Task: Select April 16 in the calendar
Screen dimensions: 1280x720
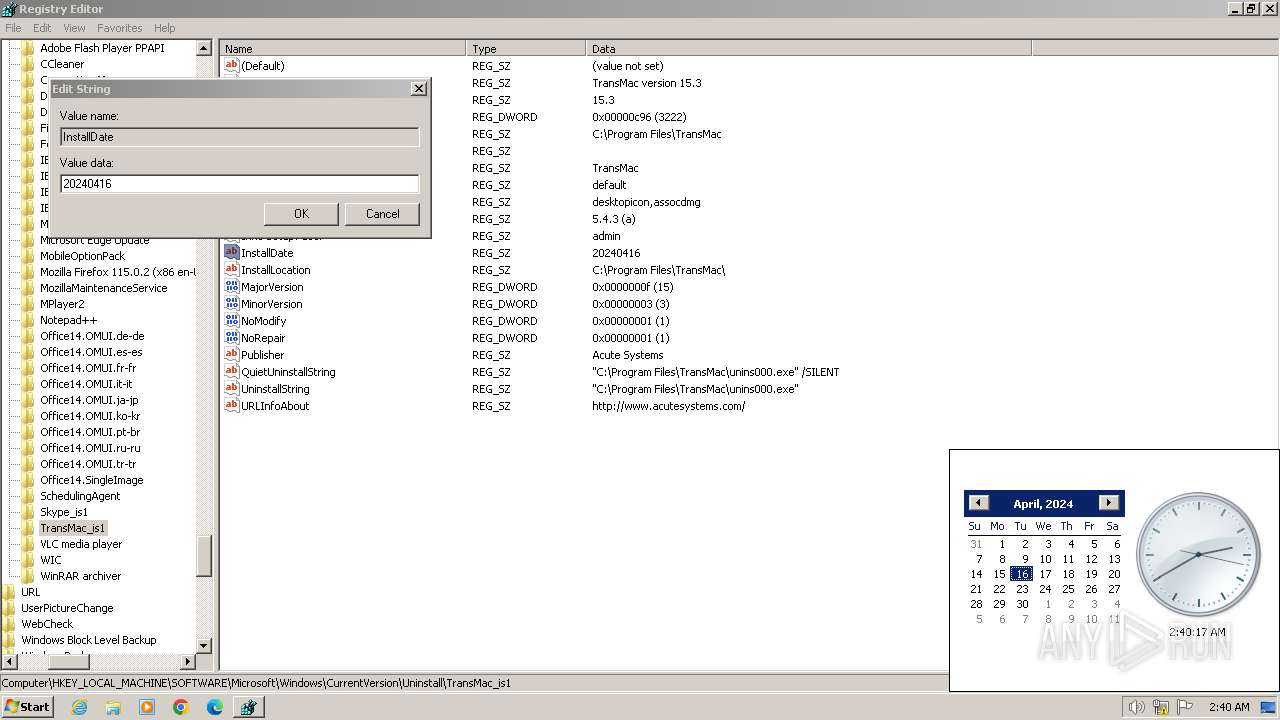Action: point(1021,574)
